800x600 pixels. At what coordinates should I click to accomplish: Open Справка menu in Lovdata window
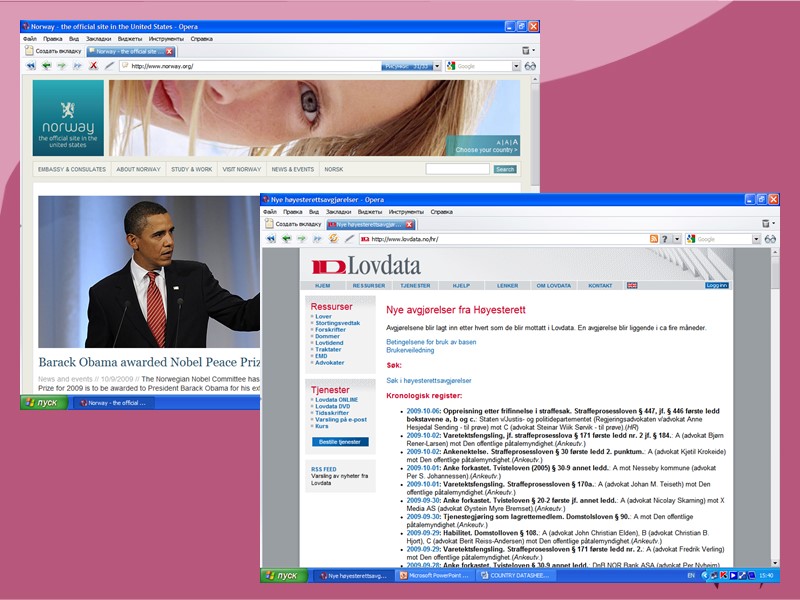pos(442,212)
